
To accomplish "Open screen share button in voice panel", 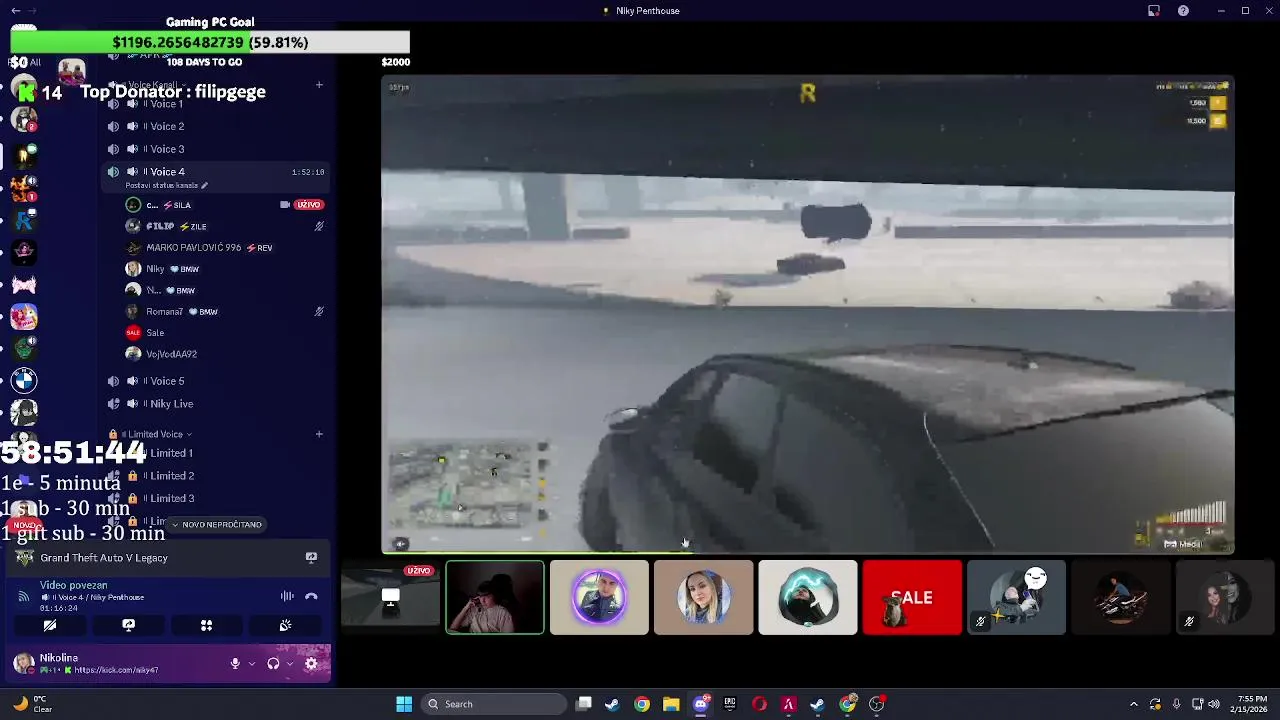I will [128, 625].
